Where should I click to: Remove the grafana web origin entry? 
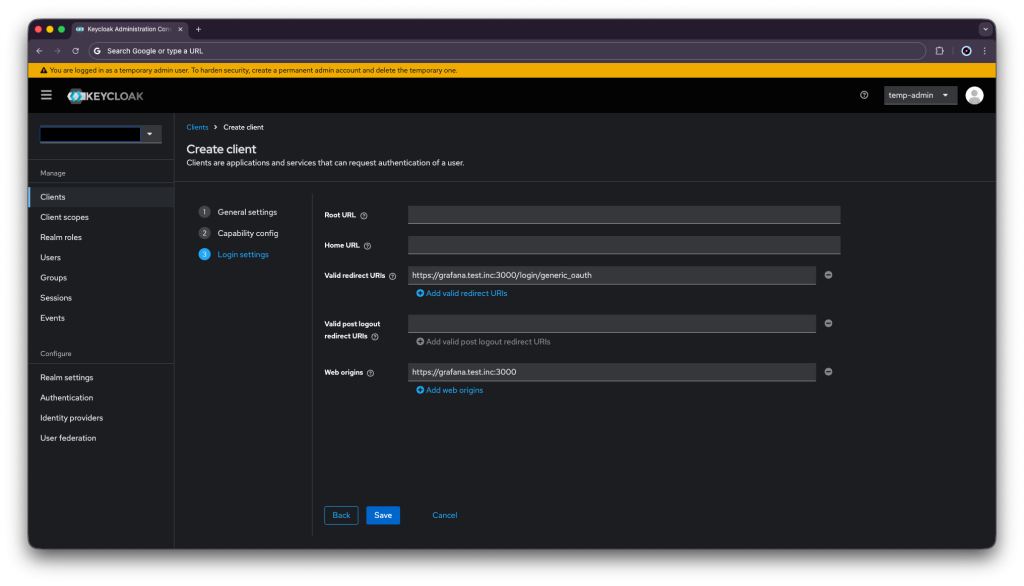point(828,372)
